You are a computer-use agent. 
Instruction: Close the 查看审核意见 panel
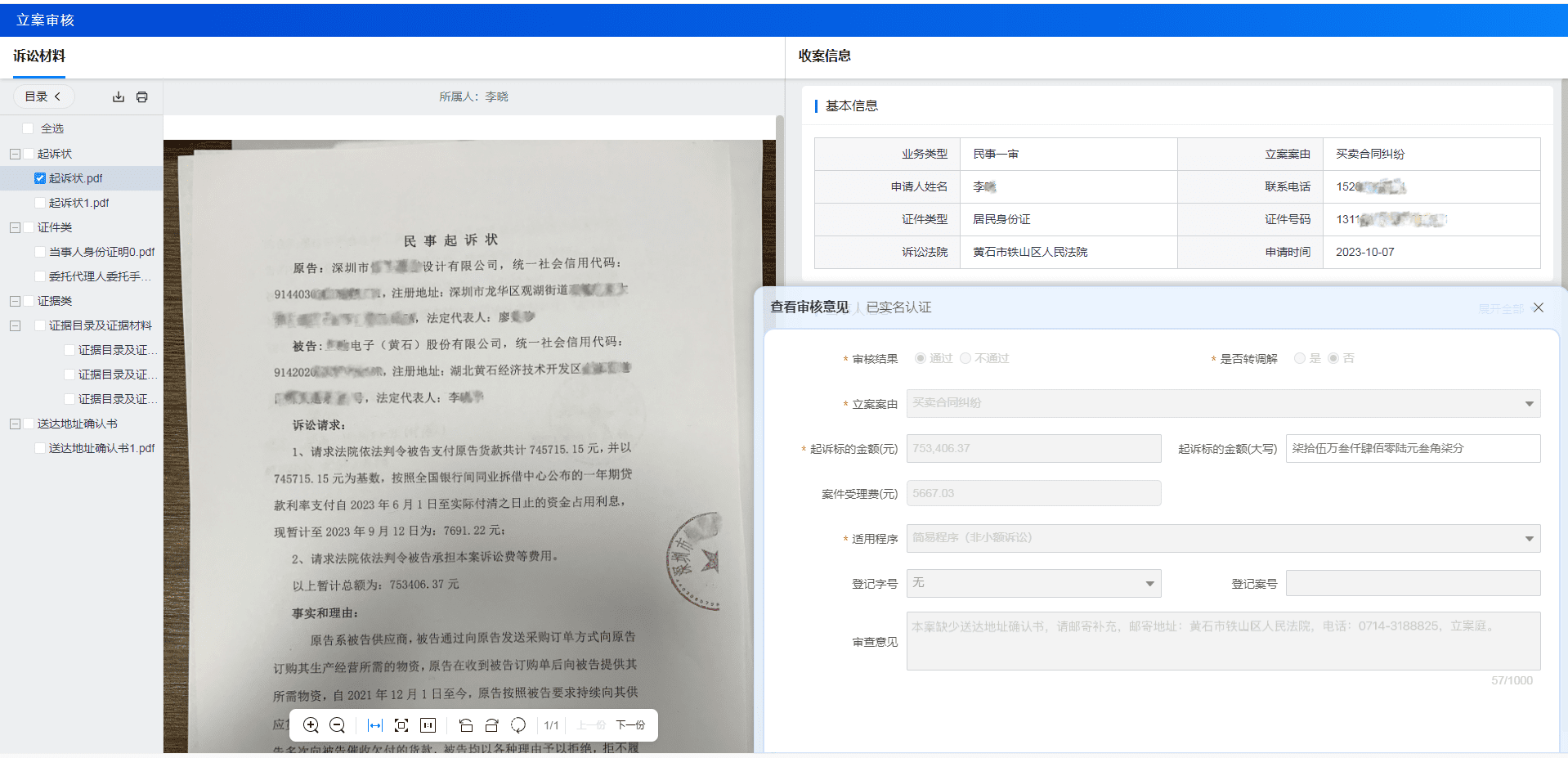click(x=1538, y=307)
